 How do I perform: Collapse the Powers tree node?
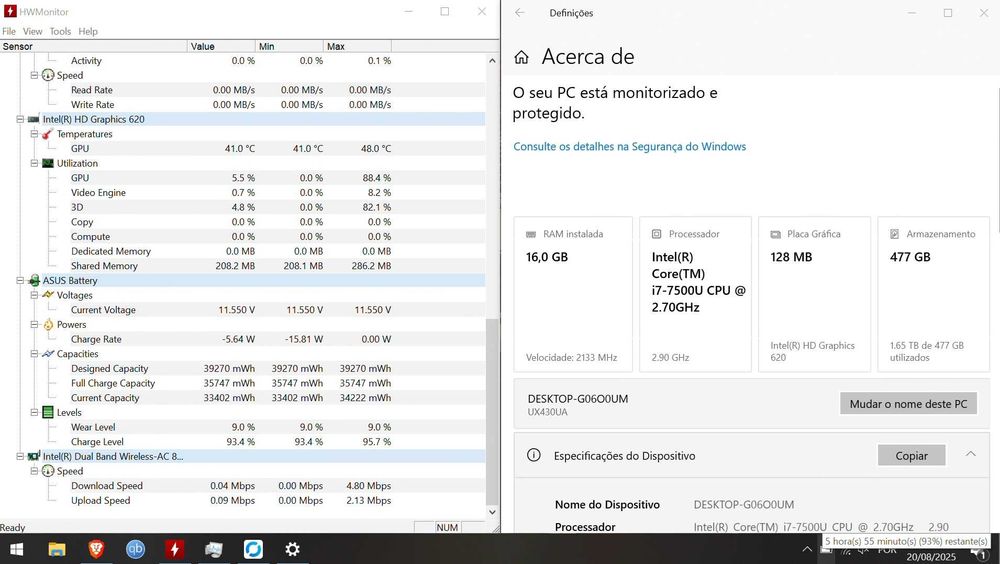point(34,325)
